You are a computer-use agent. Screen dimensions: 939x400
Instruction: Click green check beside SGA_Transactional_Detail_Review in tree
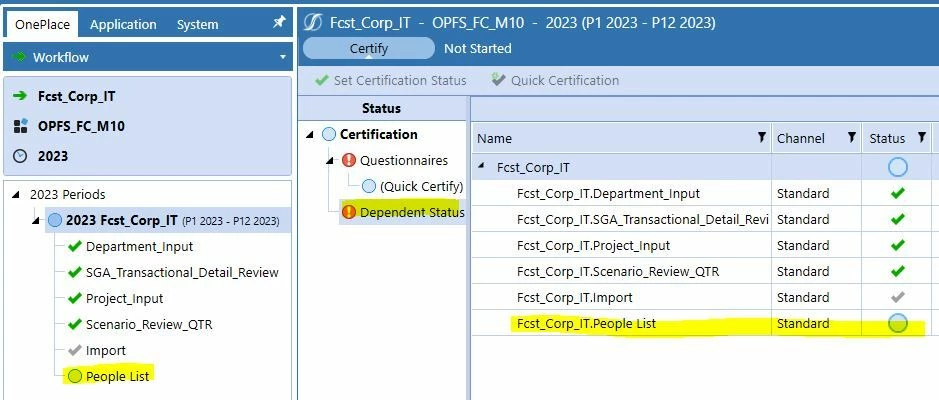[75, 272]
